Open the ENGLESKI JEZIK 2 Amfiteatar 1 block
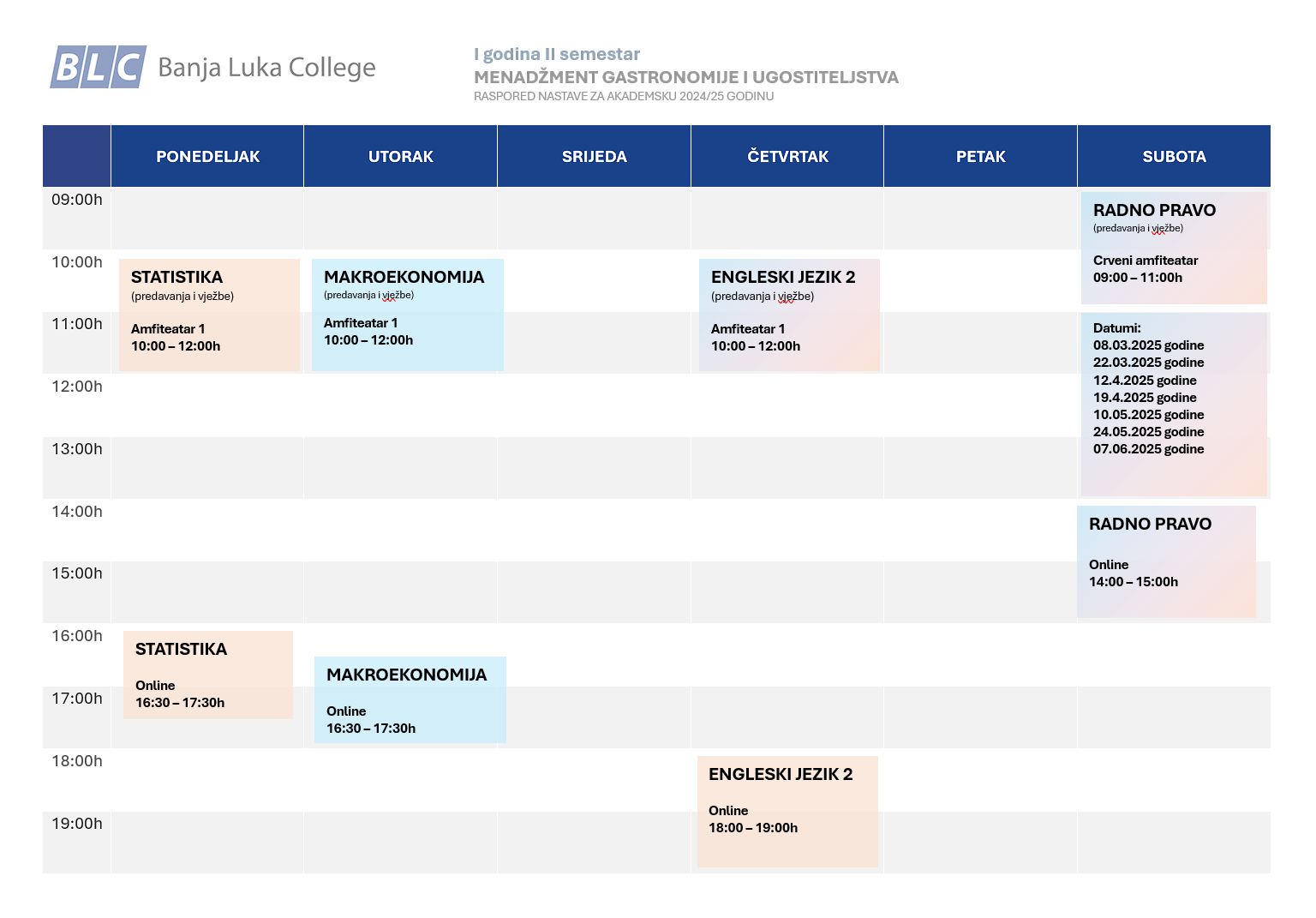 tap(789, 315)
